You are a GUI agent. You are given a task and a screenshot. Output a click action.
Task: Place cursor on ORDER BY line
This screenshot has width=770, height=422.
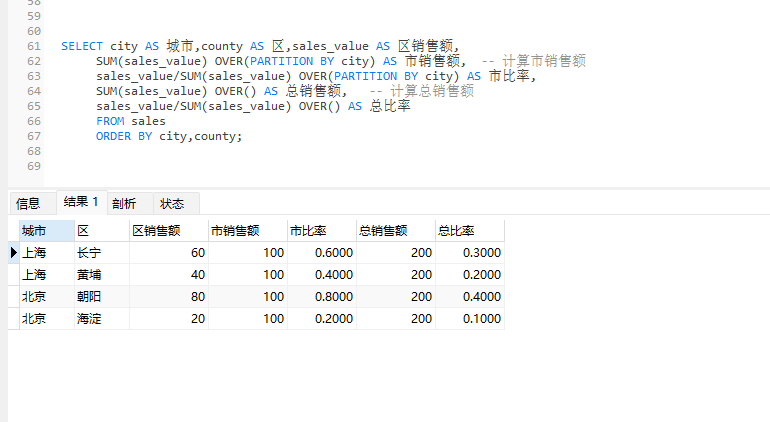pyautogui.click(x=169, y=137)
